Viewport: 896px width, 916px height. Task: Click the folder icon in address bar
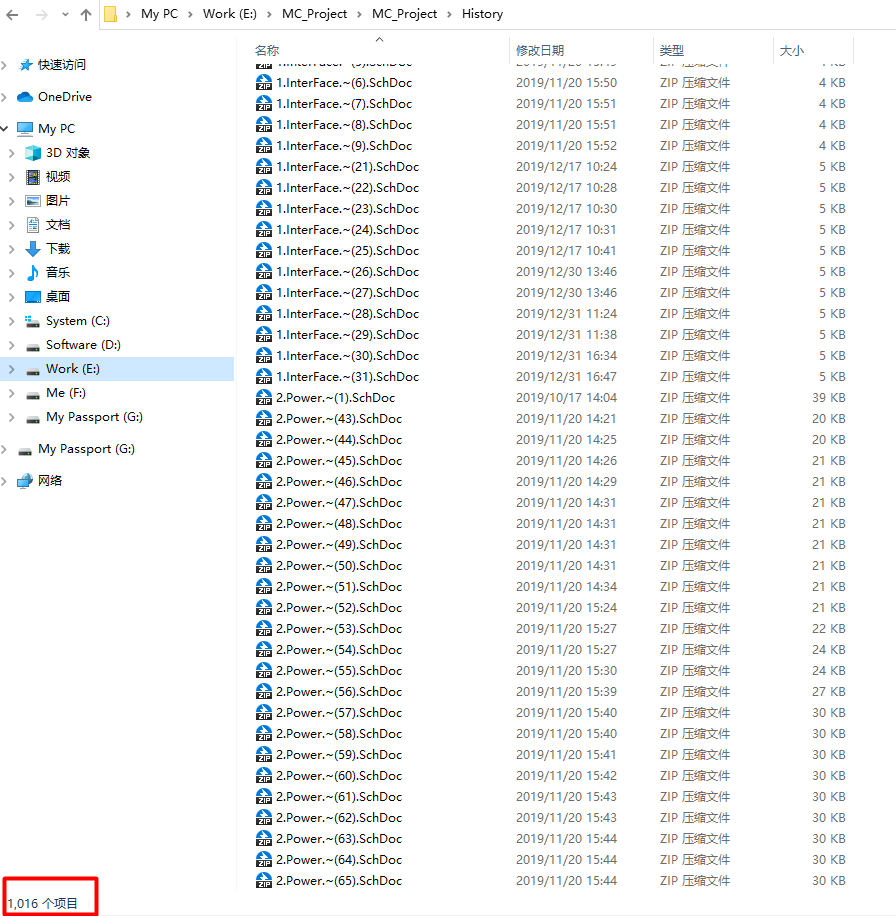click(110, 14)
